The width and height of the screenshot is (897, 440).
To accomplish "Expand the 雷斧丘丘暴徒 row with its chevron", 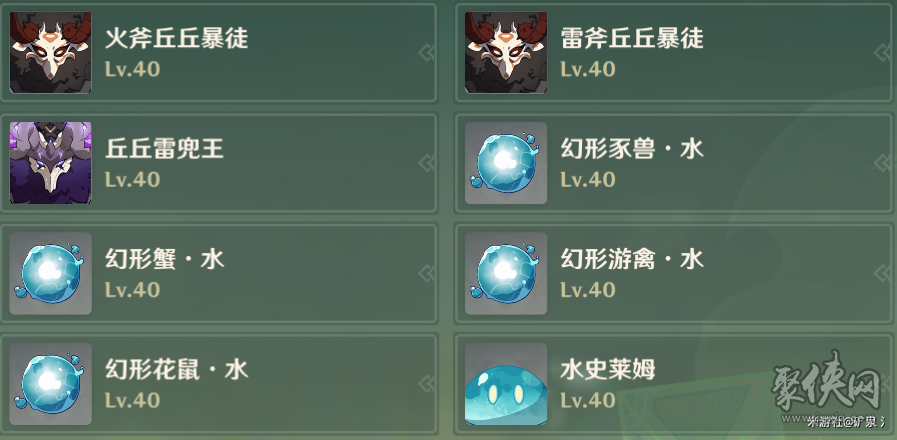I will (x=882, y=53).
